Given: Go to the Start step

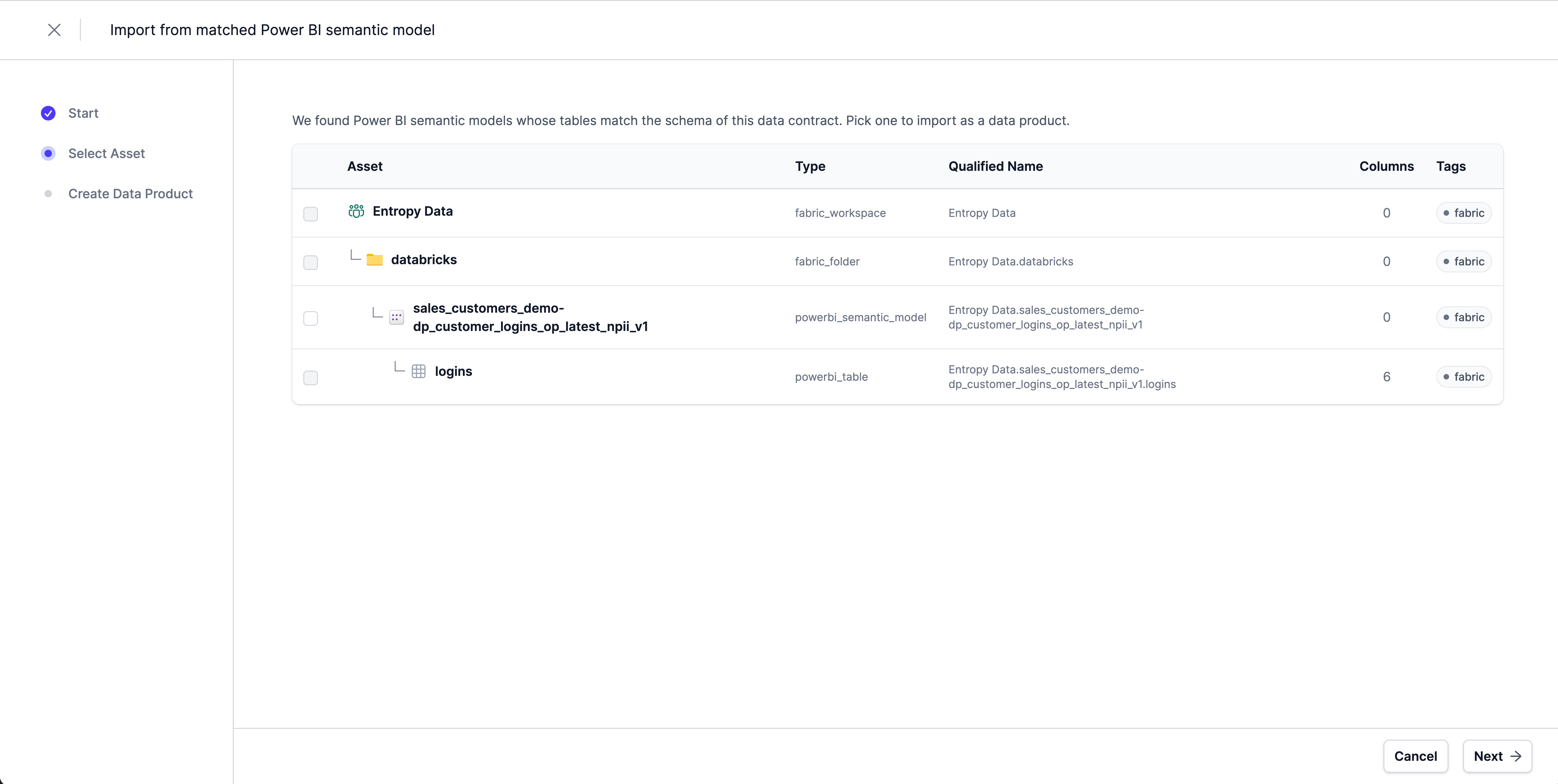Looking at the screenshot, I should (83, 113).
